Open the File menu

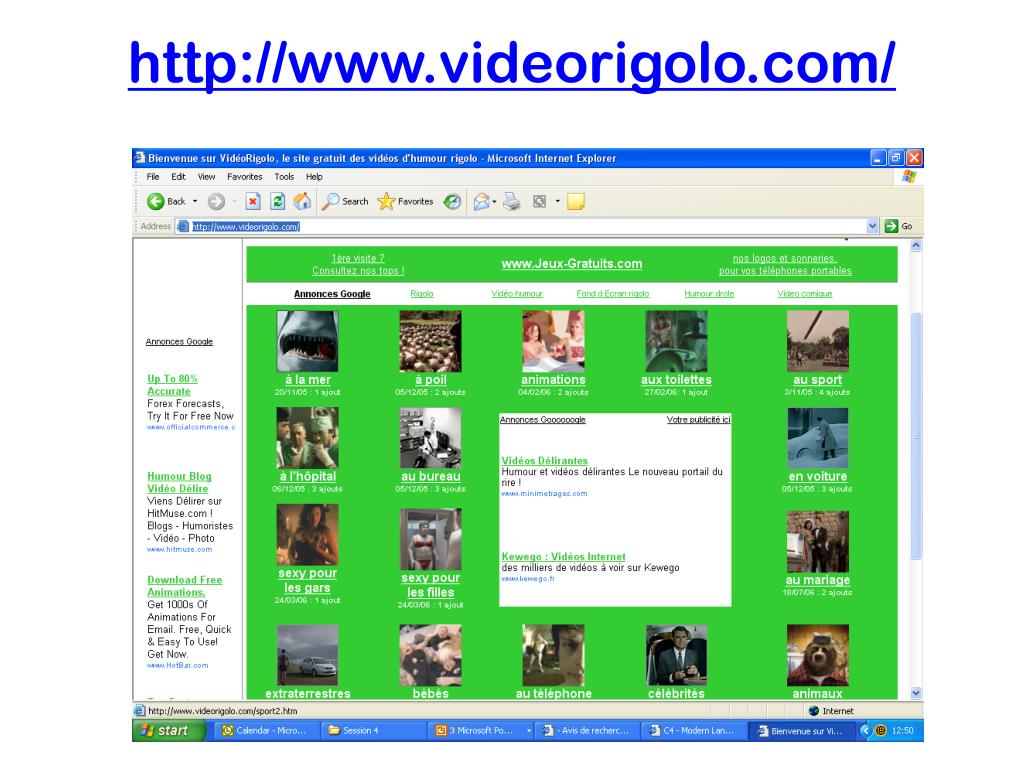pos(153,176)
